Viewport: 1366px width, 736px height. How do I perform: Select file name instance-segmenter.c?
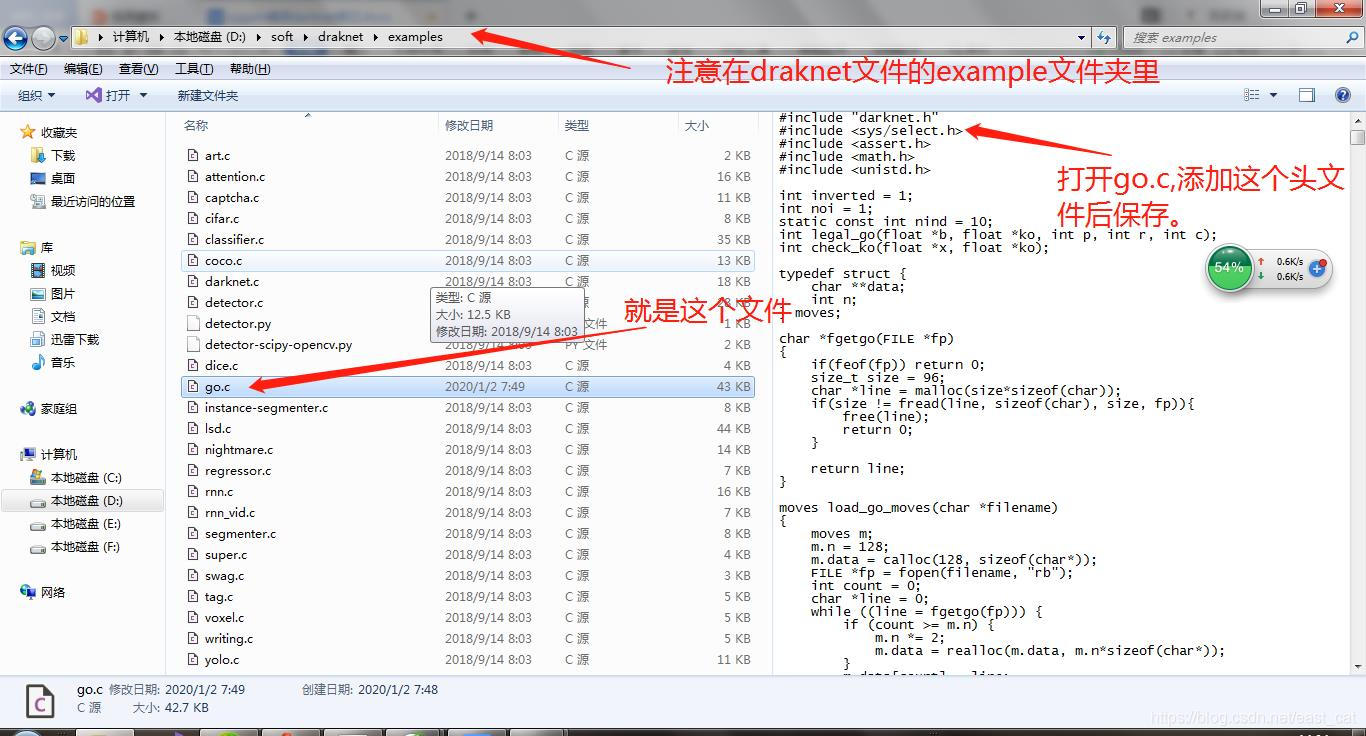click(266, 407)
